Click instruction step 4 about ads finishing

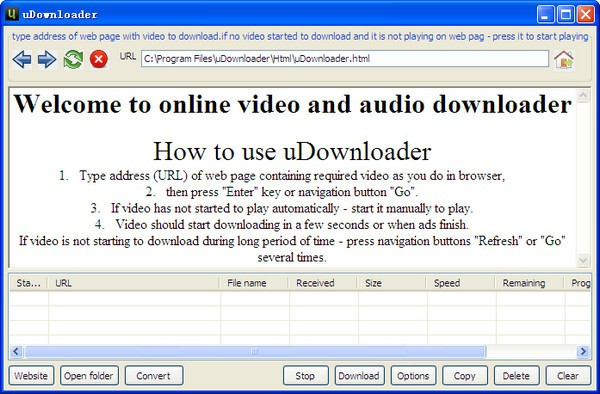pyautogui.click(x=282, y=224)
